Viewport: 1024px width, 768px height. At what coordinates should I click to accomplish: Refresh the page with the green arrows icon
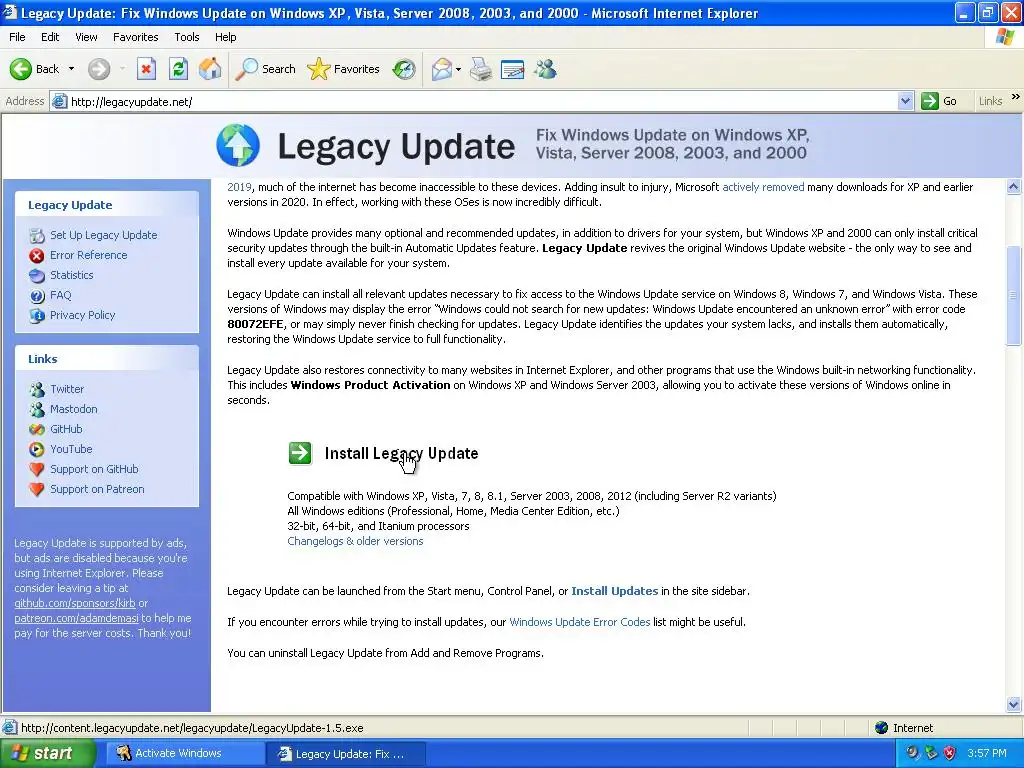[x=178, y=69]
